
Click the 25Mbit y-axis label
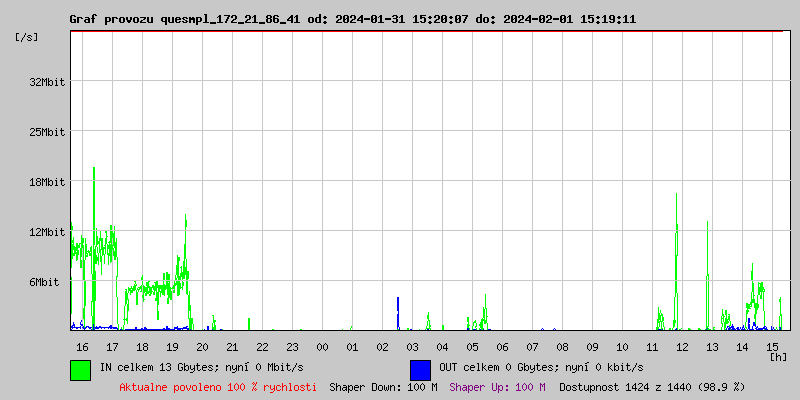click(x=47, y=132)
